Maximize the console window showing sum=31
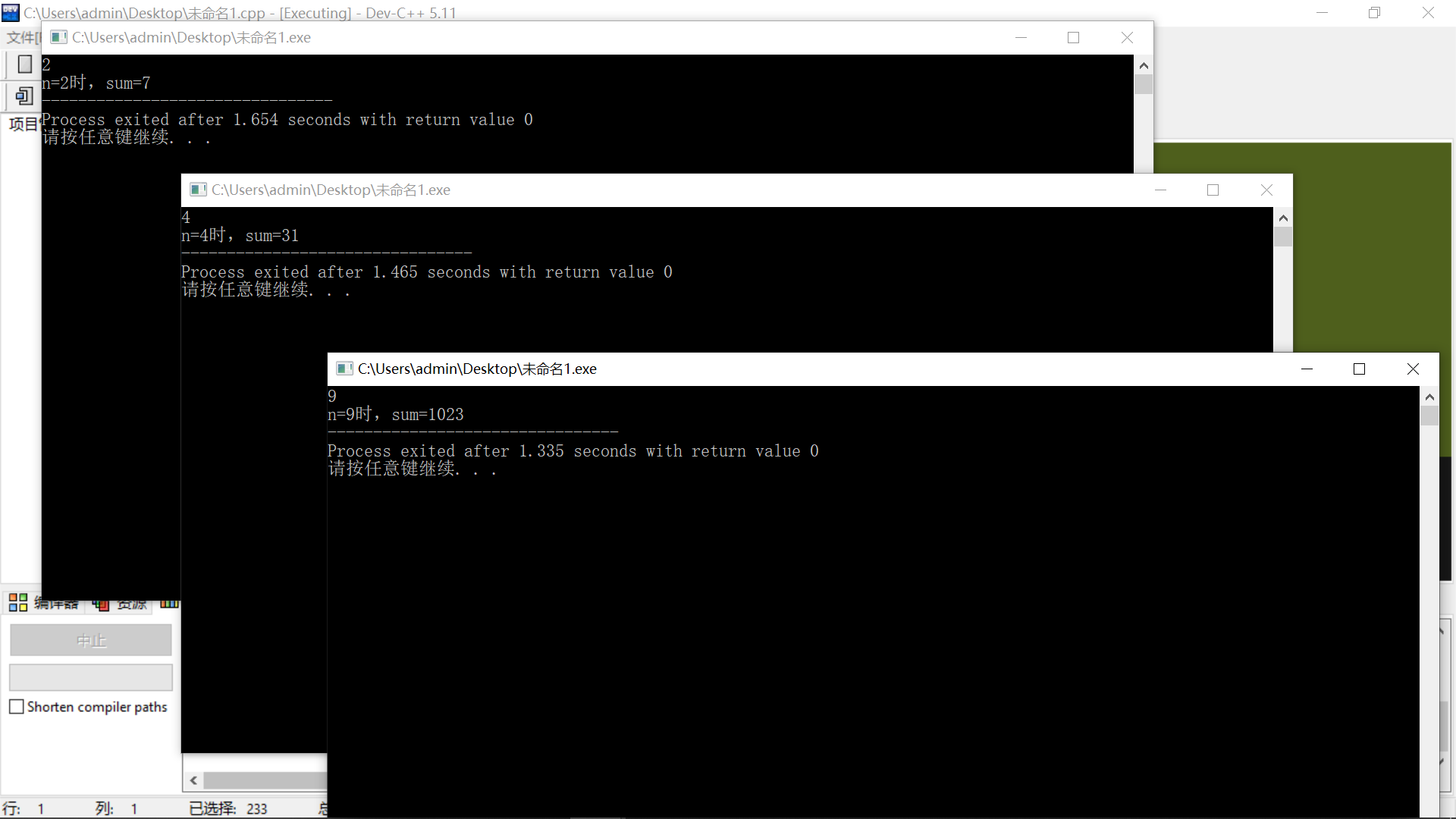The width and height of the screenshot is (1456, 819). click(1213, 190)
